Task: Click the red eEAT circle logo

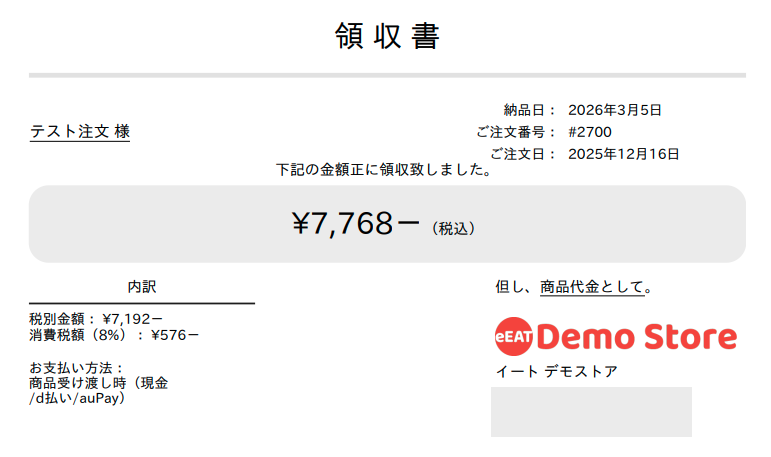Action: click(514, 337)
